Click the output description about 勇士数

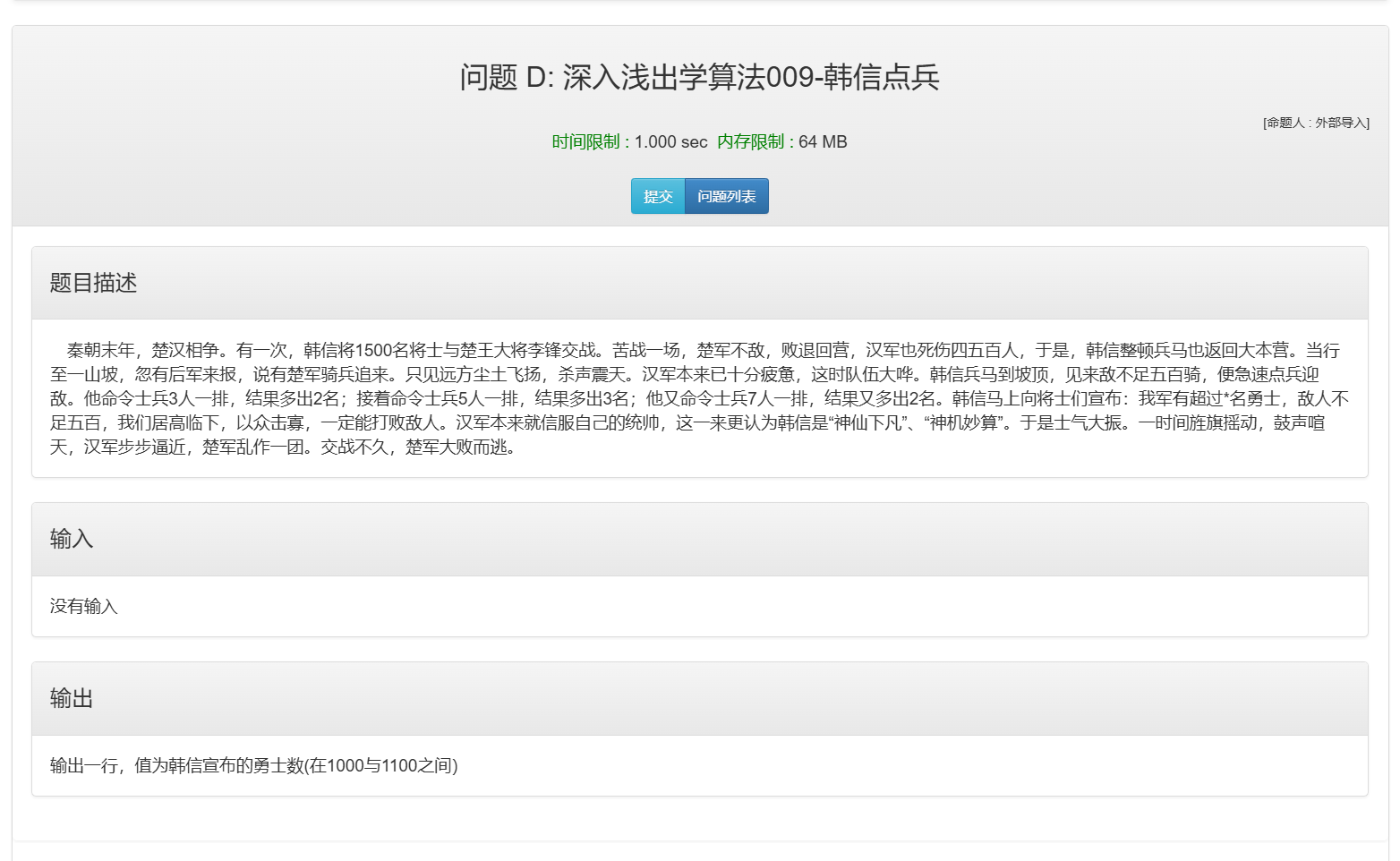[x=252, y=766]
